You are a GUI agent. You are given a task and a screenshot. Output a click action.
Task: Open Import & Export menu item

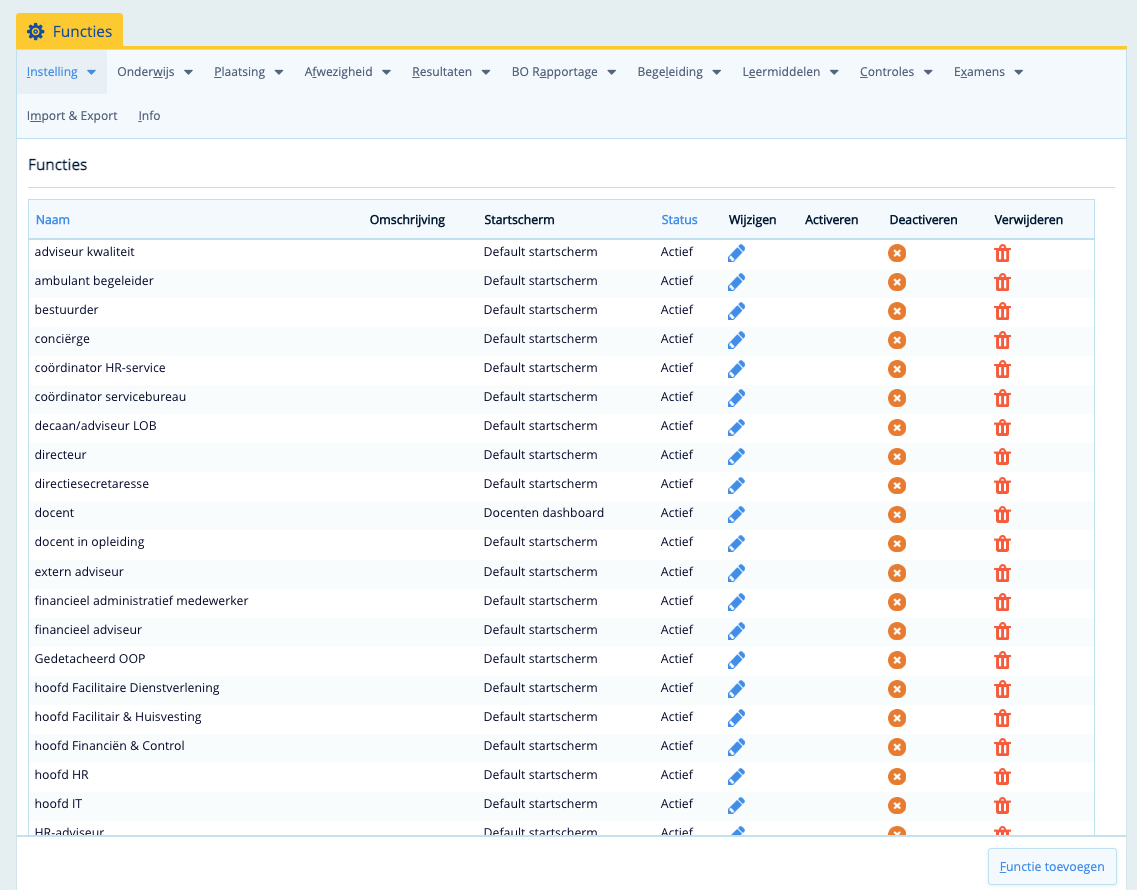[x=72, y=116]
